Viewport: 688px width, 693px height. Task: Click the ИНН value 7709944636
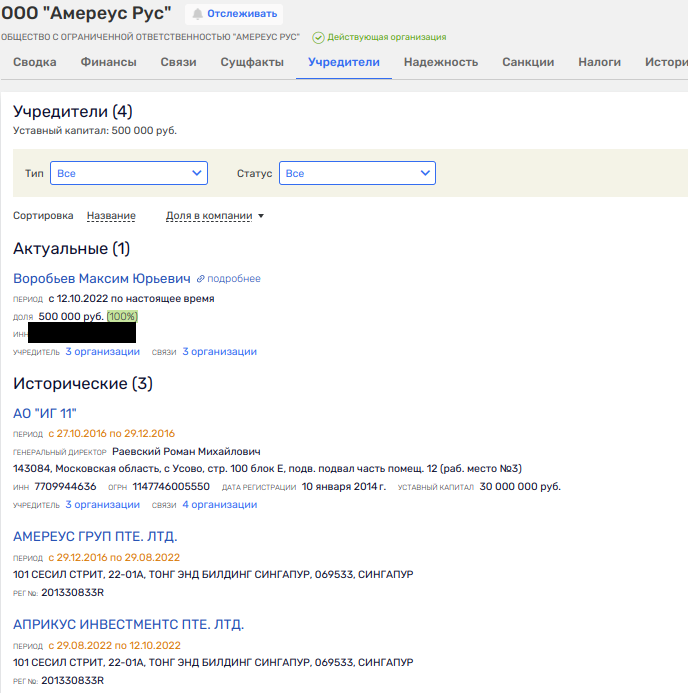point(65,486)
